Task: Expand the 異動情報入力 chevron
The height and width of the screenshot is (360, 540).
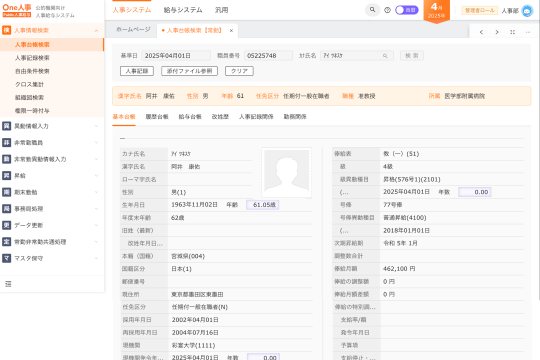Action: (x=96, y=126)
